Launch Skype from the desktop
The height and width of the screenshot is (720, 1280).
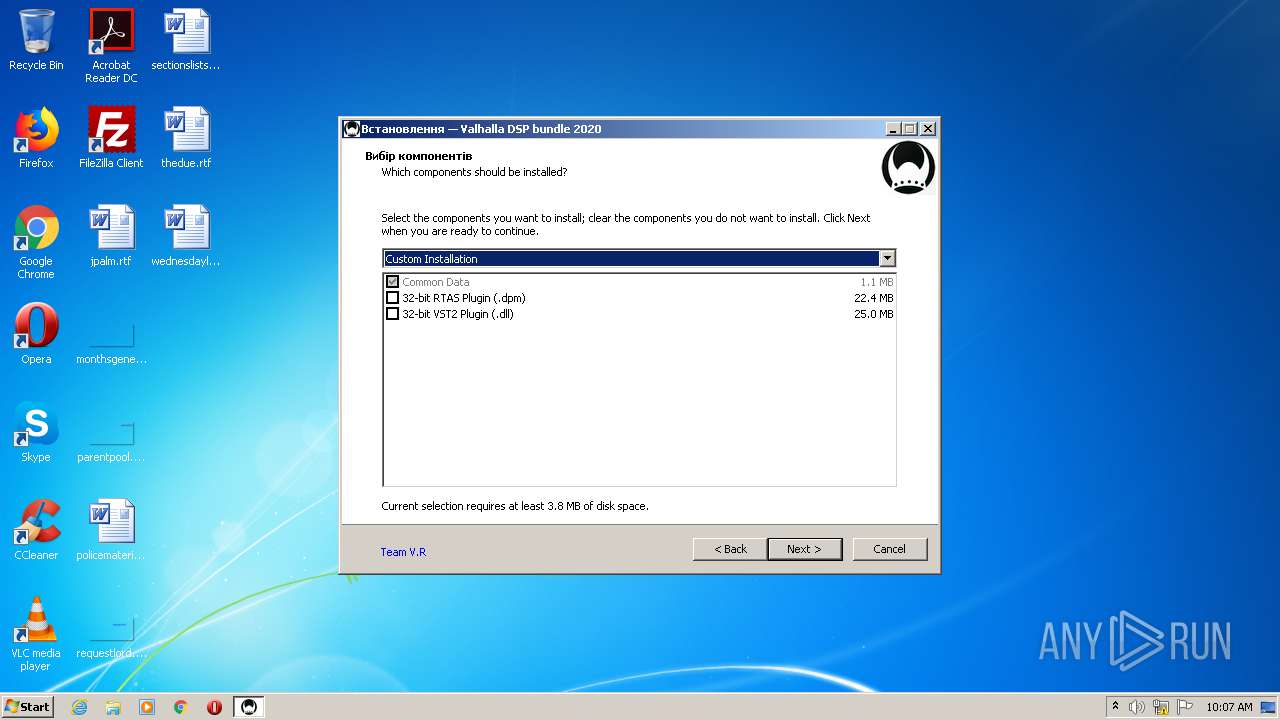pyautogui.click(x=36, y=432)
